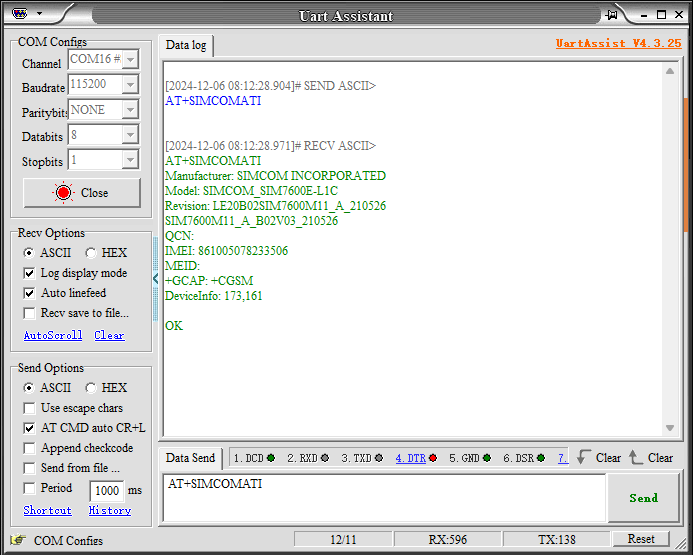Expand the Paritybits dropdown

coord(130,110)
